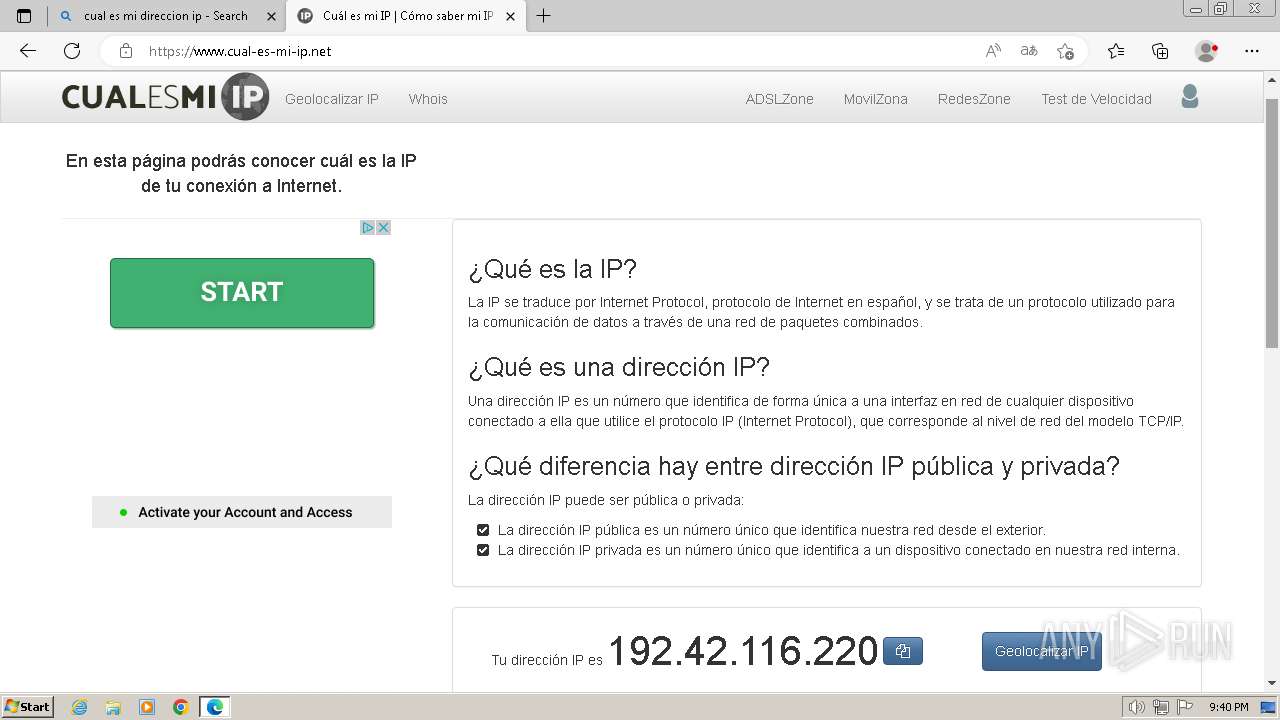This screenshot has height=720, width=1280.
Task: Click Microsoft Edge taskbar icon
Action: point(215,707)
